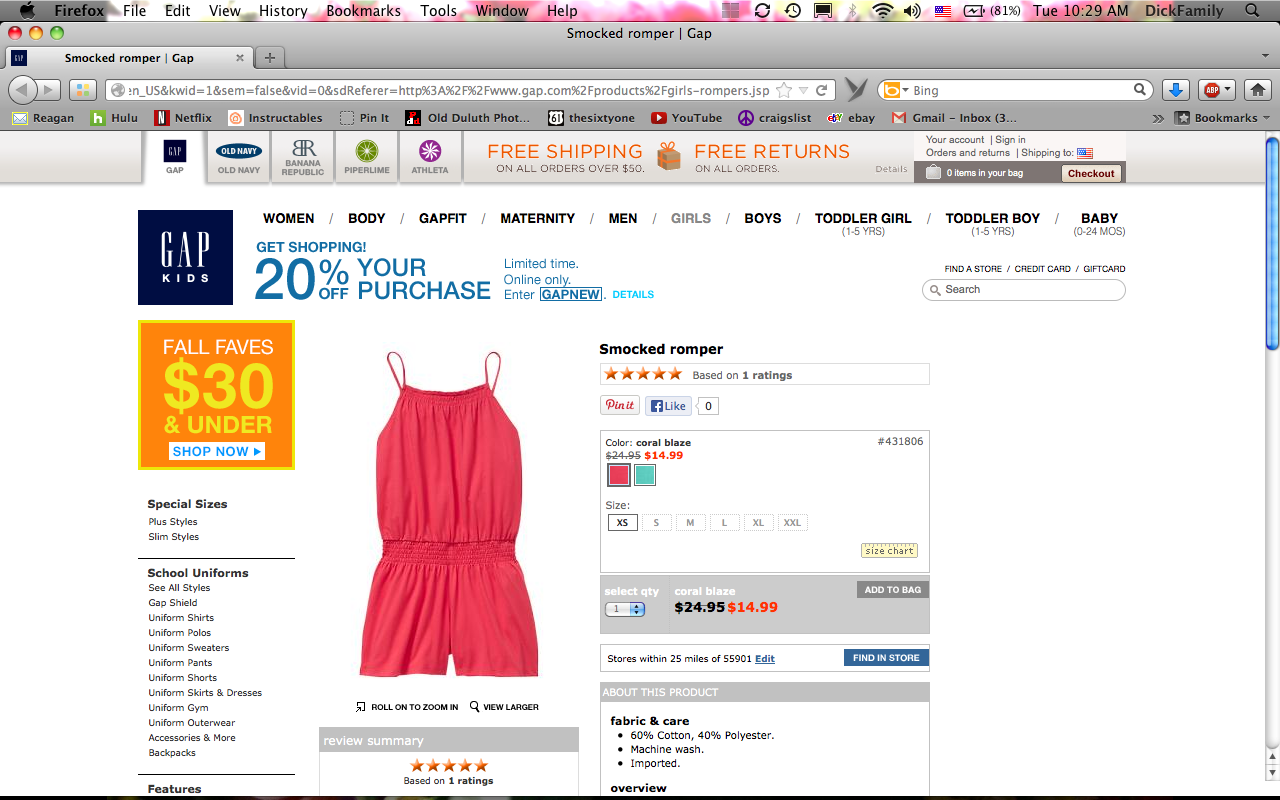Bookmark this page with the star icon

point(785,90)
